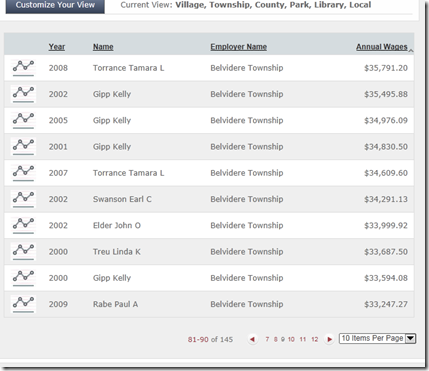
Task: Click the wage value $33,247.27
Action: point(386,304)
